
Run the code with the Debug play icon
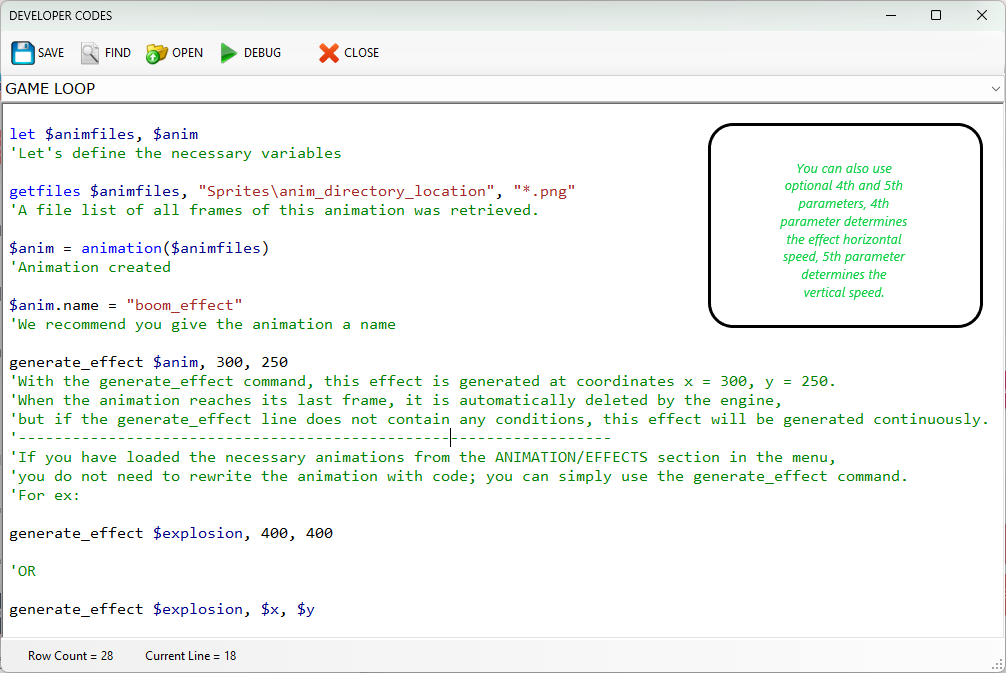point(229,53)
